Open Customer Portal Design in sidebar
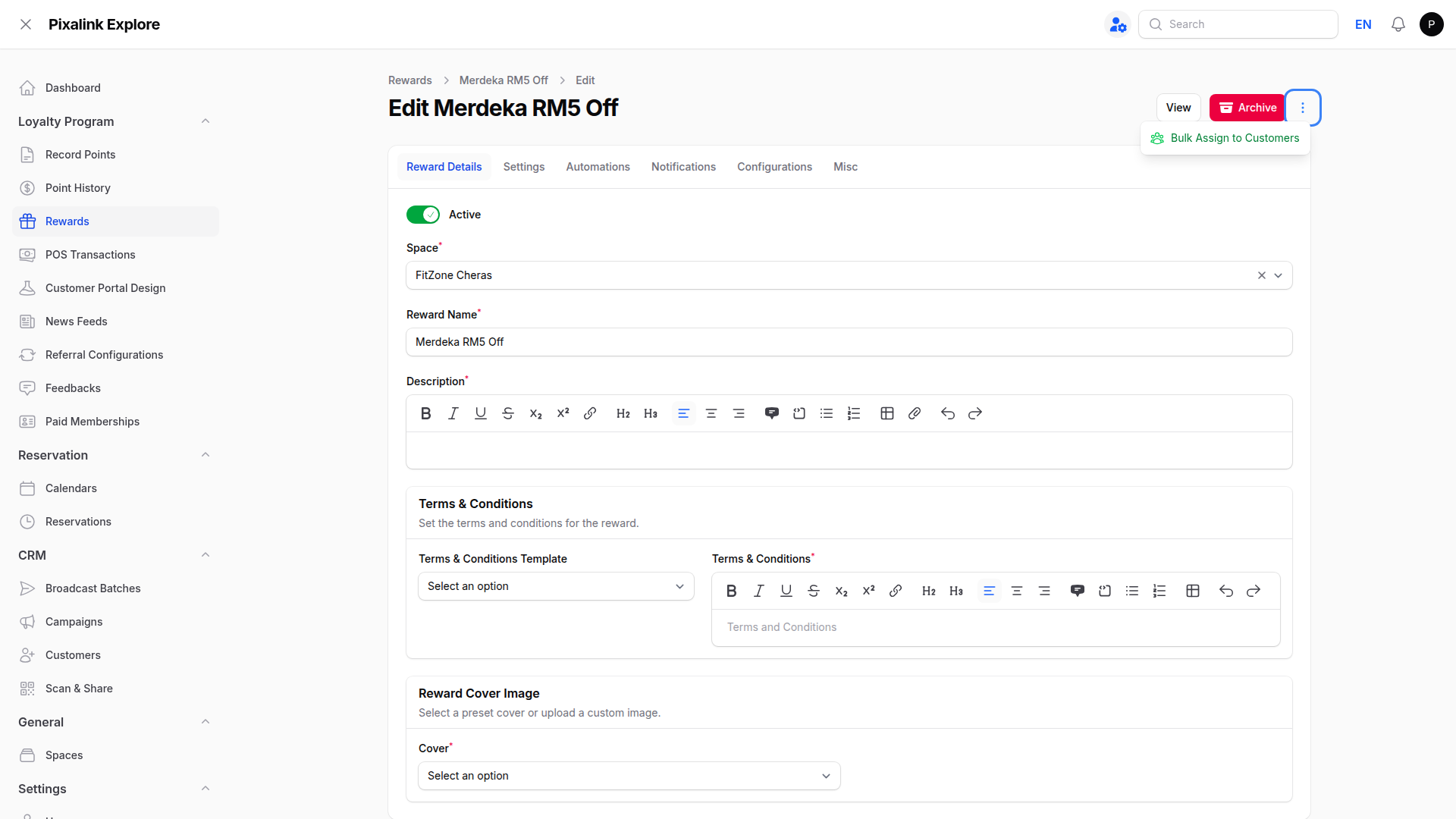The image size is (1456, 819). [x=115, y=288]
